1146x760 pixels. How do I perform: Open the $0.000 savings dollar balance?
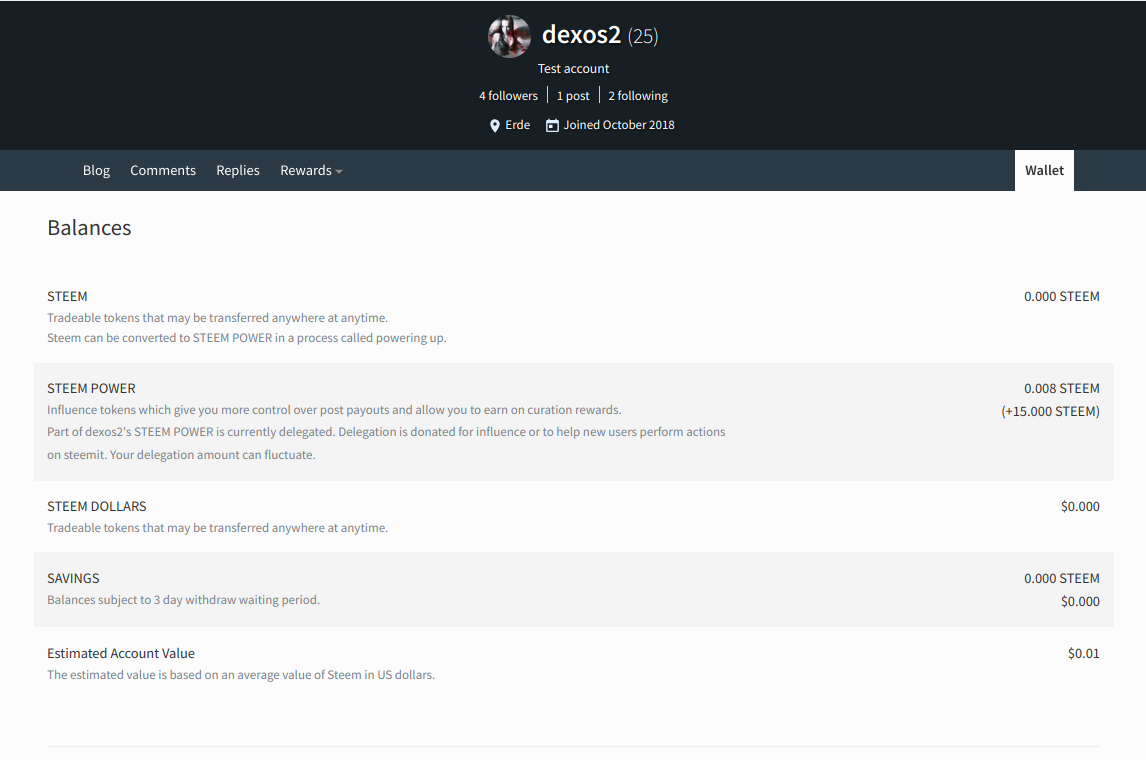[1080, 601]
